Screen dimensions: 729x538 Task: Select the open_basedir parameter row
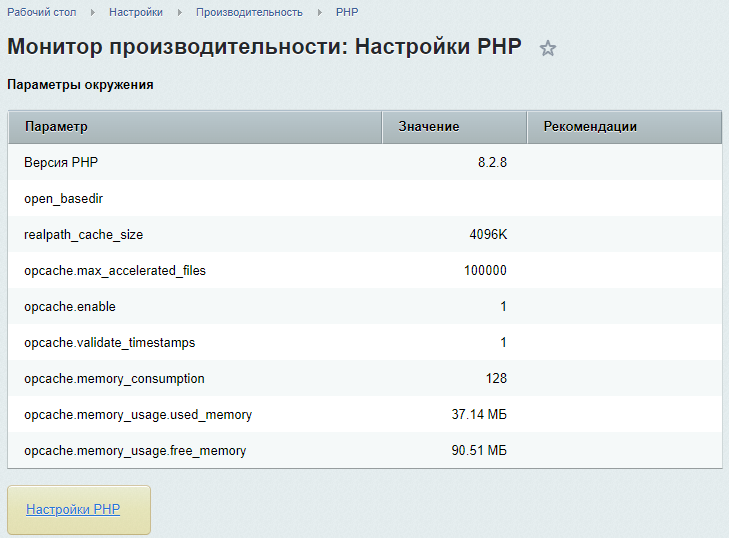(63, 199)
